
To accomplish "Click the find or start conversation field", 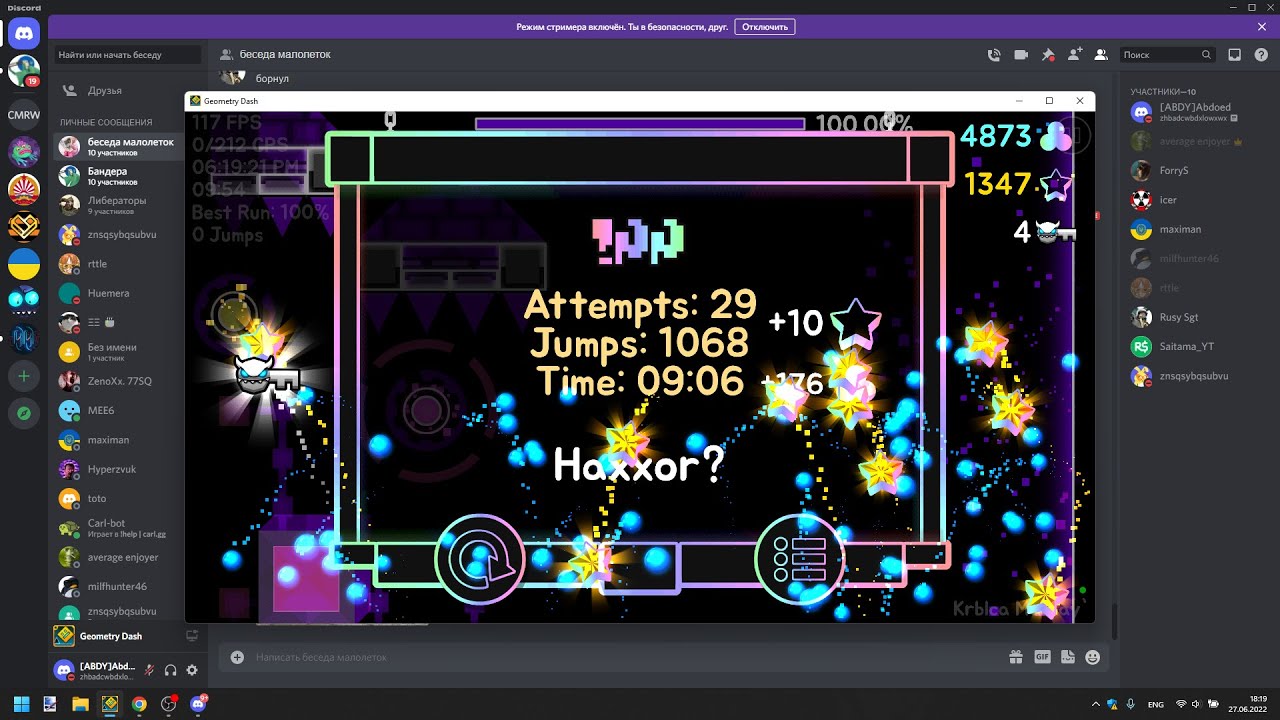I will (127, 55).
